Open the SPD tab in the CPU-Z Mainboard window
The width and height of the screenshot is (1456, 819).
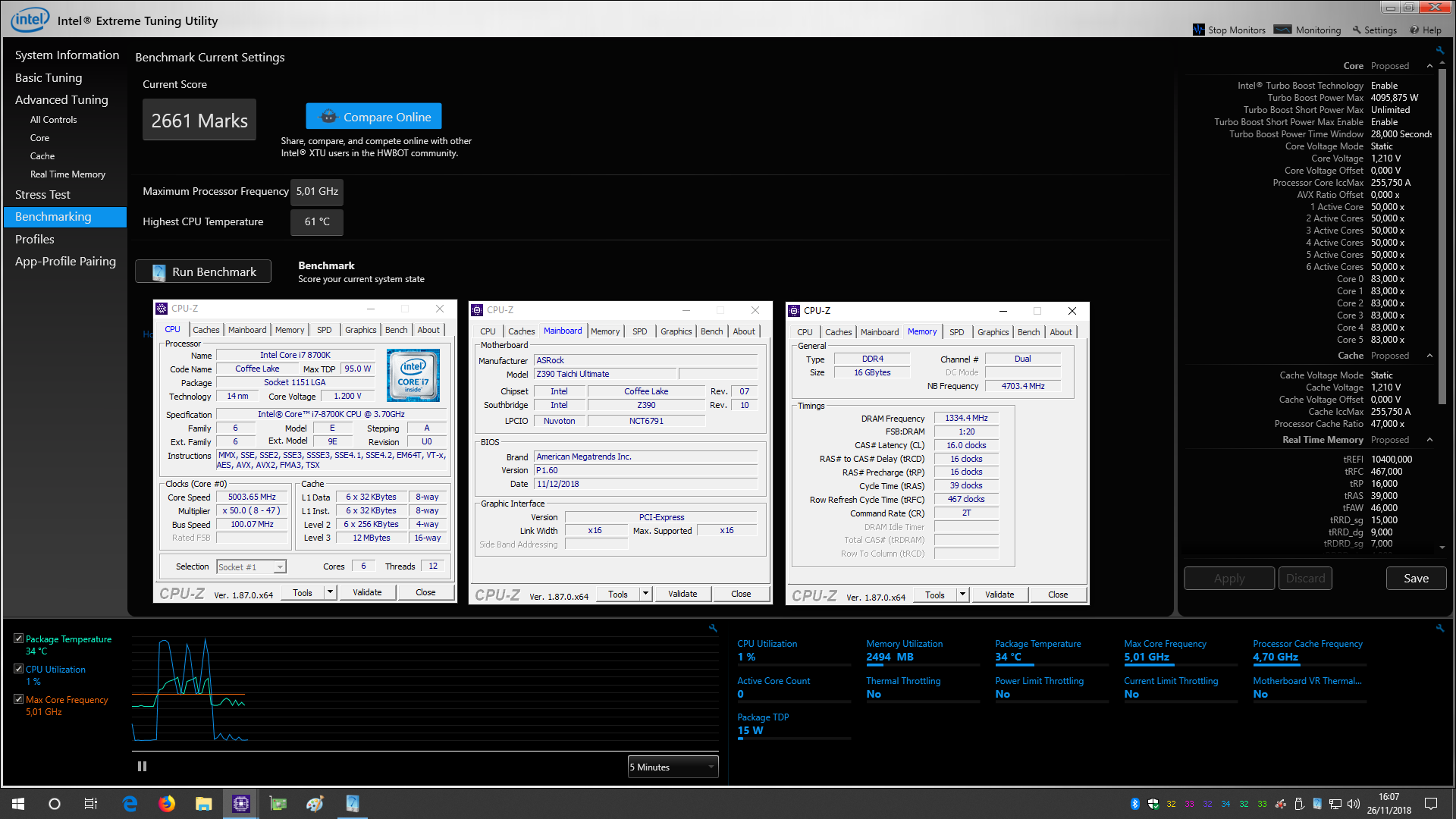639,331
